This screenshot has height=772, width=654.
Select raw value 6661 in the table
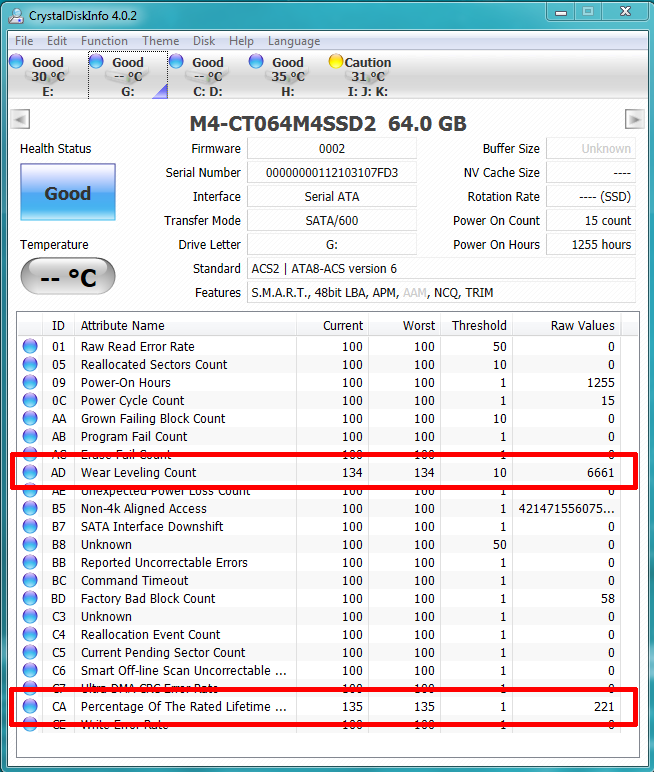pyautogui.click(x=600, y=473)
